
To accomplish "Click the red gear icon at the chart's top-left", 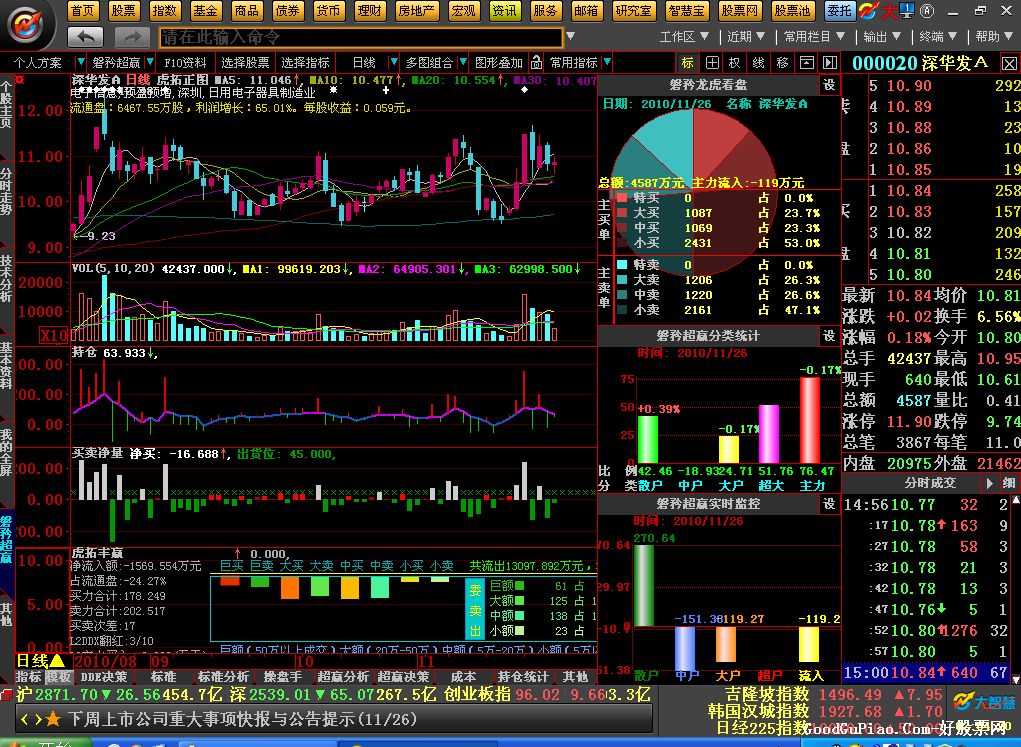I will coord(20,79).
